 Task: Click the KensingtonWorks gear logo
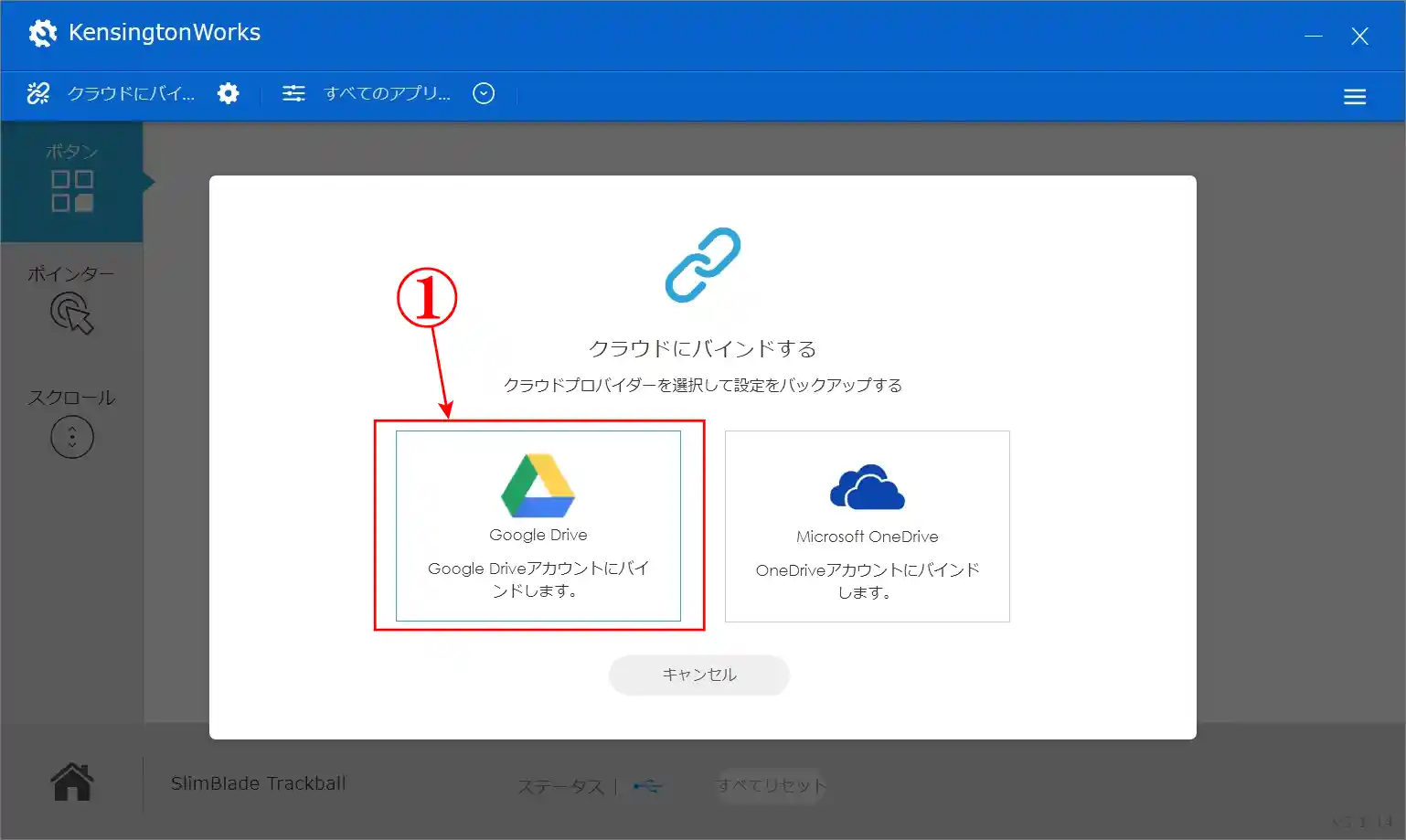click(42, 33)
